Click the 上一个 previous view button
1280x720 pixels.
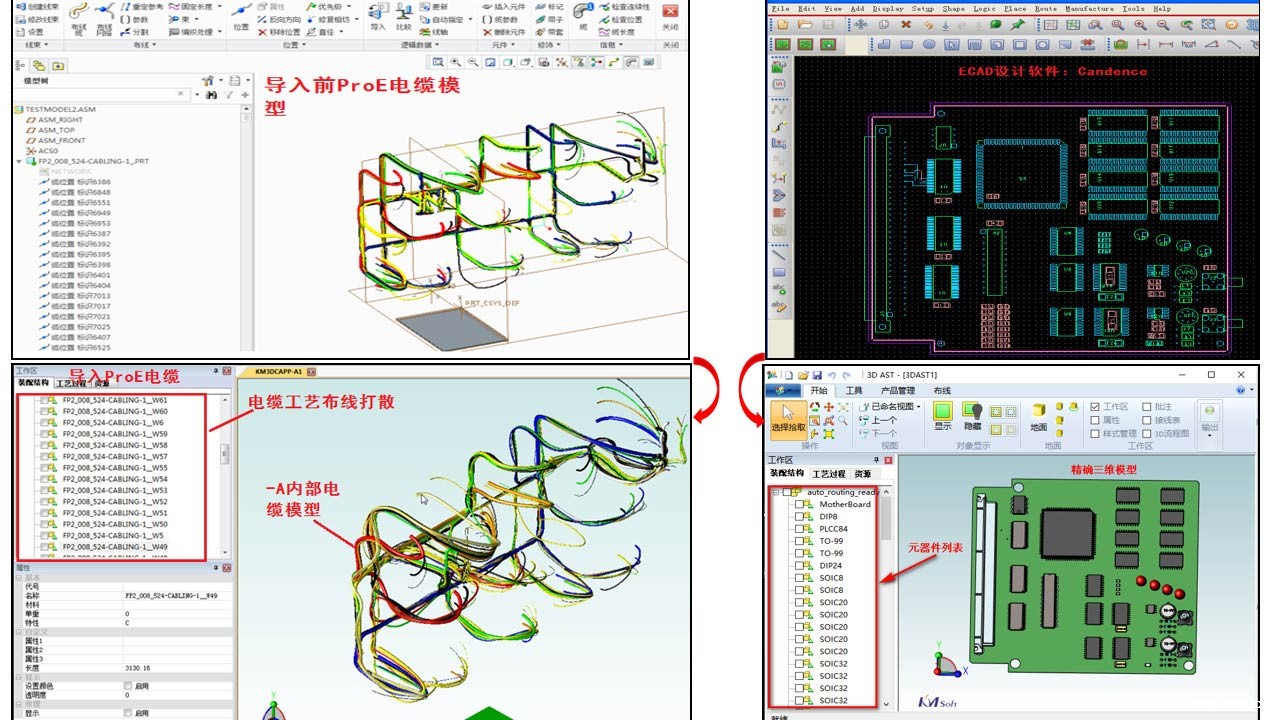click(878, 420)
